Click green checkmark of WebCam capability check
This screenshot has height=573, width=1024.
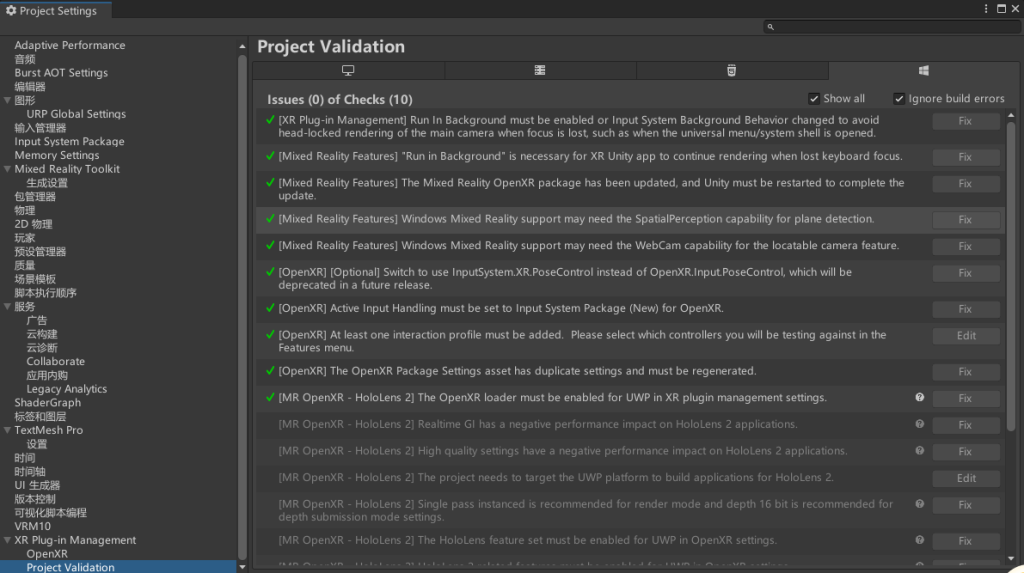(270, 245)
